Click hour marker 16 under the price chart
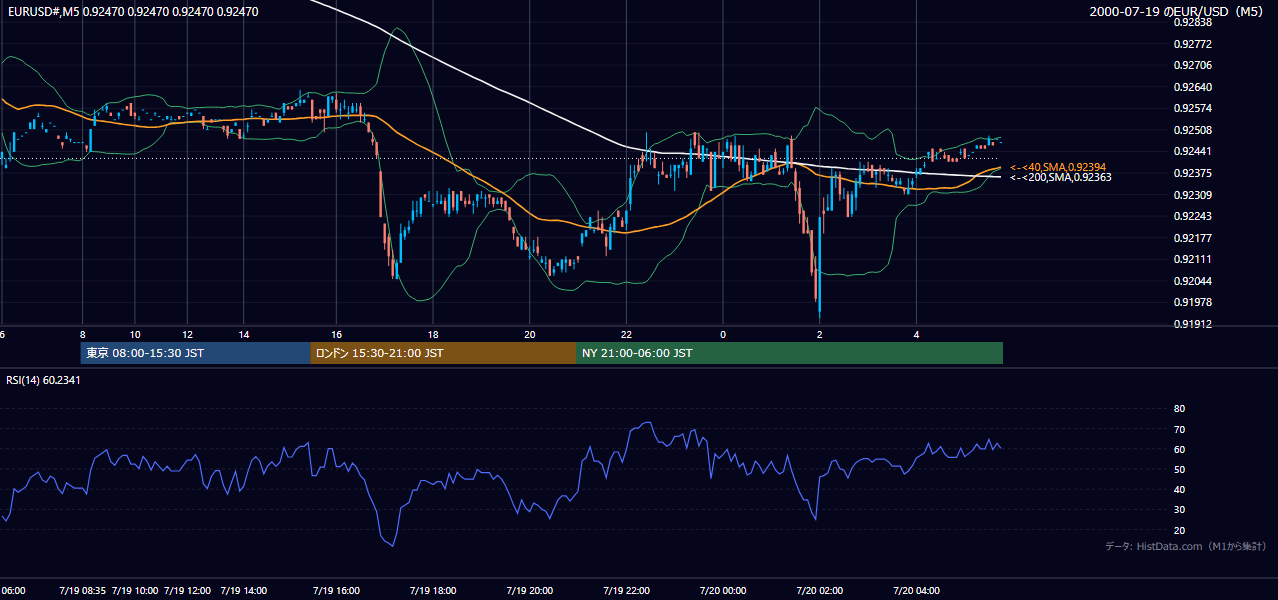Screen dimensions: 1278x600 pos(336,334)
